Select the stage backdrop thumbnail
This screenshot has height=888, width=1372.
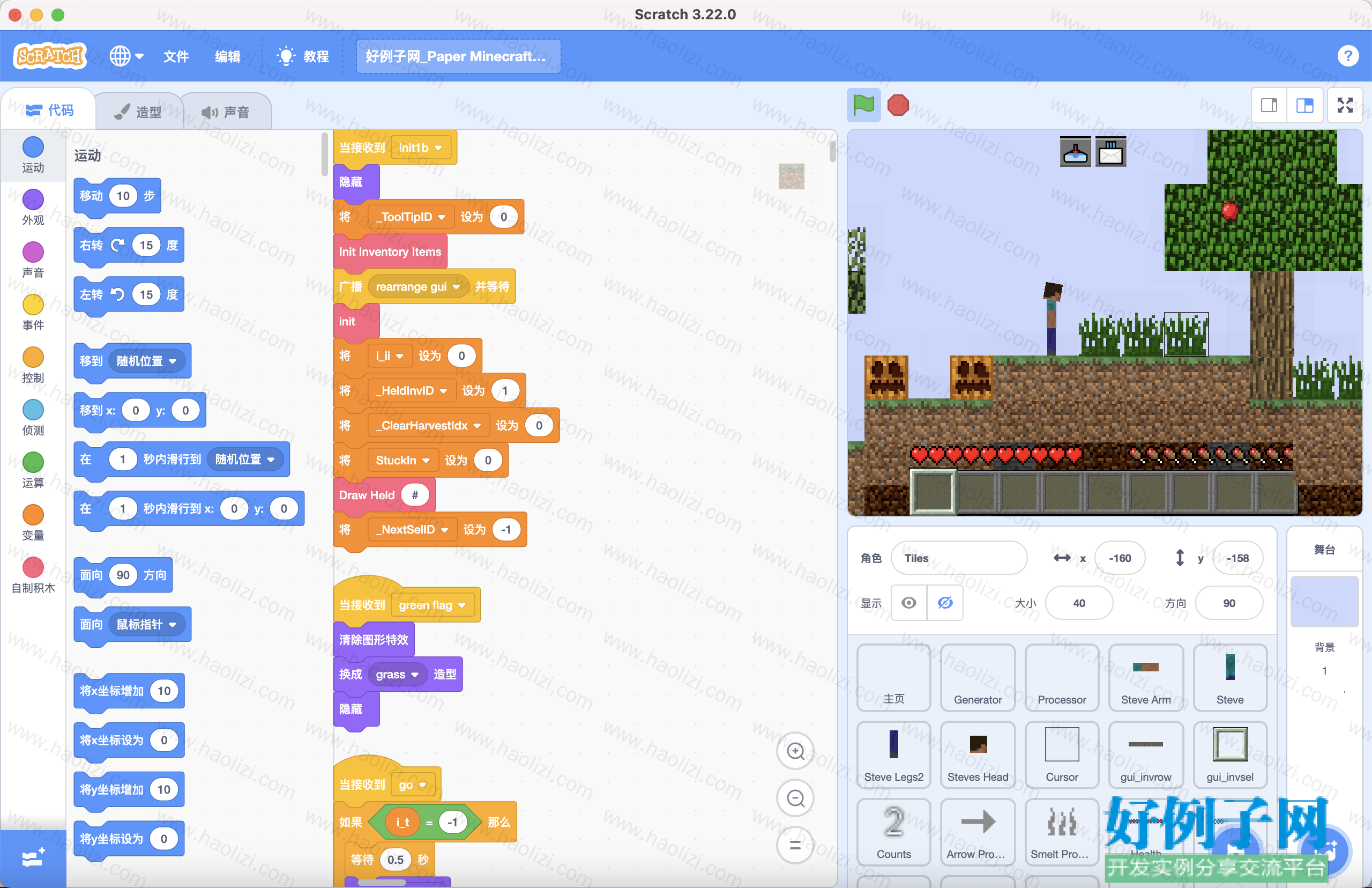pyautogui.click(x=1324, y=602)
